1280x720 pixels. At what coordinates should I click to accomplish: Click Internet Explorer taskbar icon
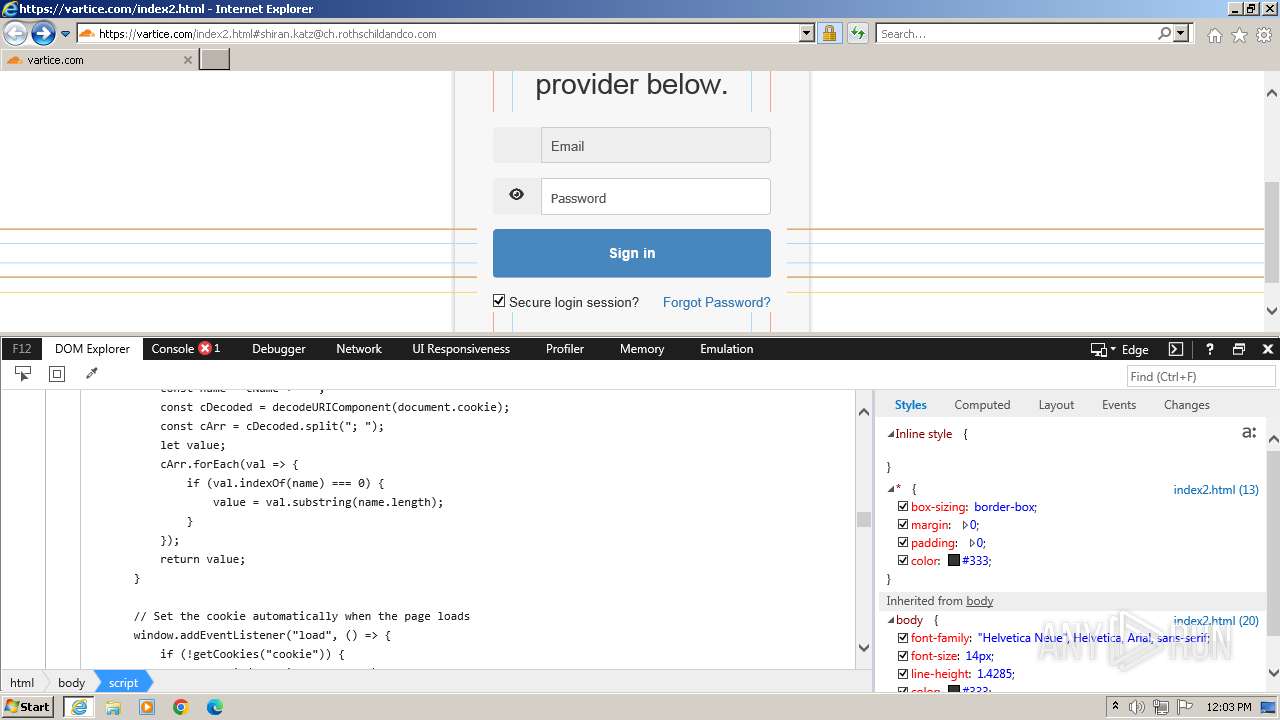pos(79,707)
